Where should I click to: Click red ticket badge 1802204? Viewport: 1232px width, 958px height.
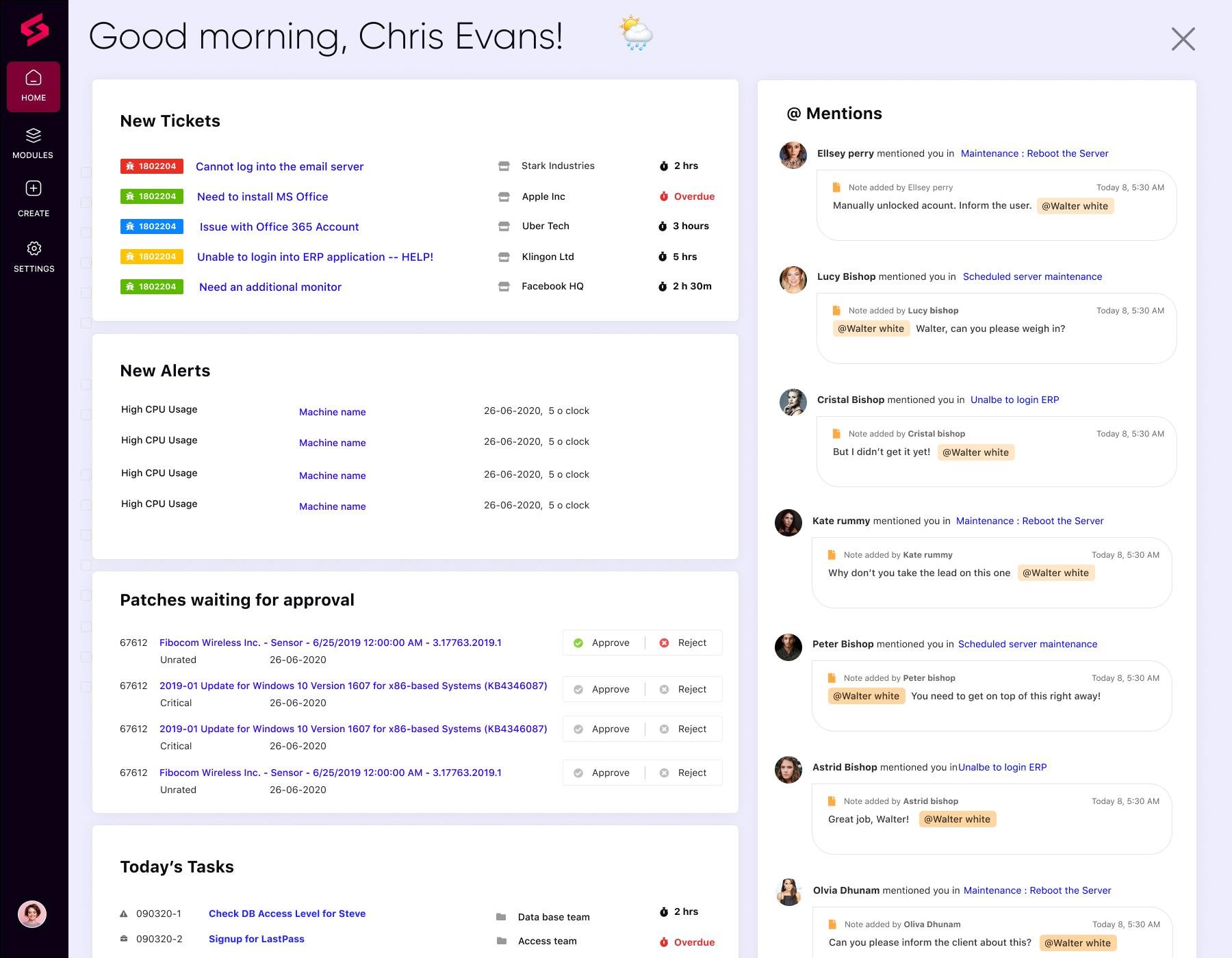[x=152, y=166]
